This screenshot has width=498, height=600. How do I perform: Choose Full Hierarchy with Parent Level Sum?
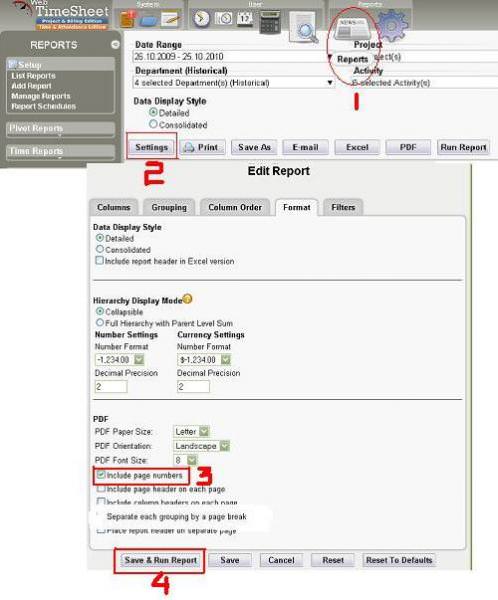(100, 322)
